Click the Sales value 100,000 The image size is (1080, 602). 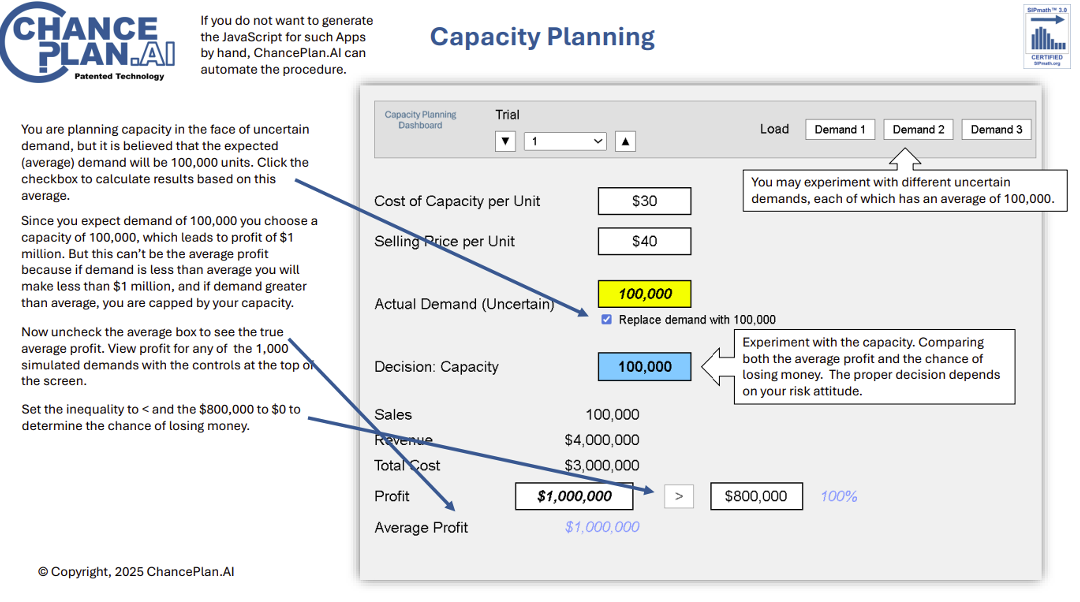tap(612, 415)
